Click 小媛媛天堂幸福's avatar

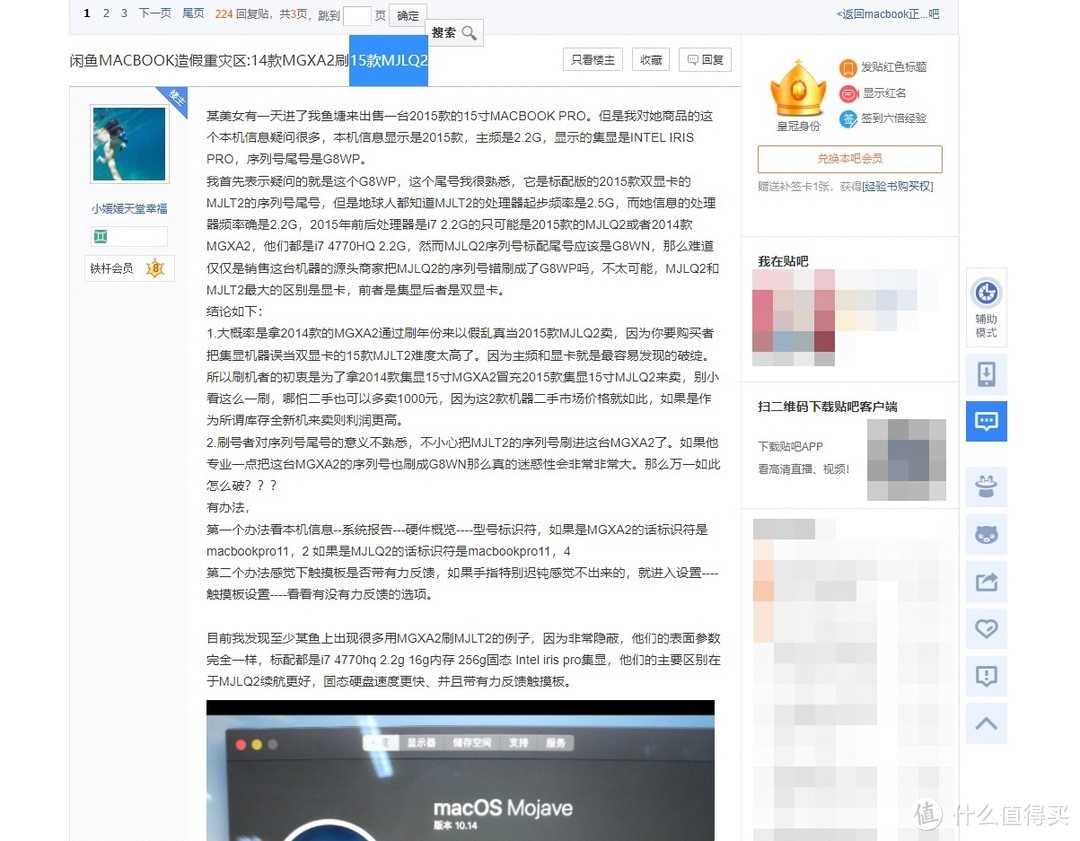coord(127,142)
